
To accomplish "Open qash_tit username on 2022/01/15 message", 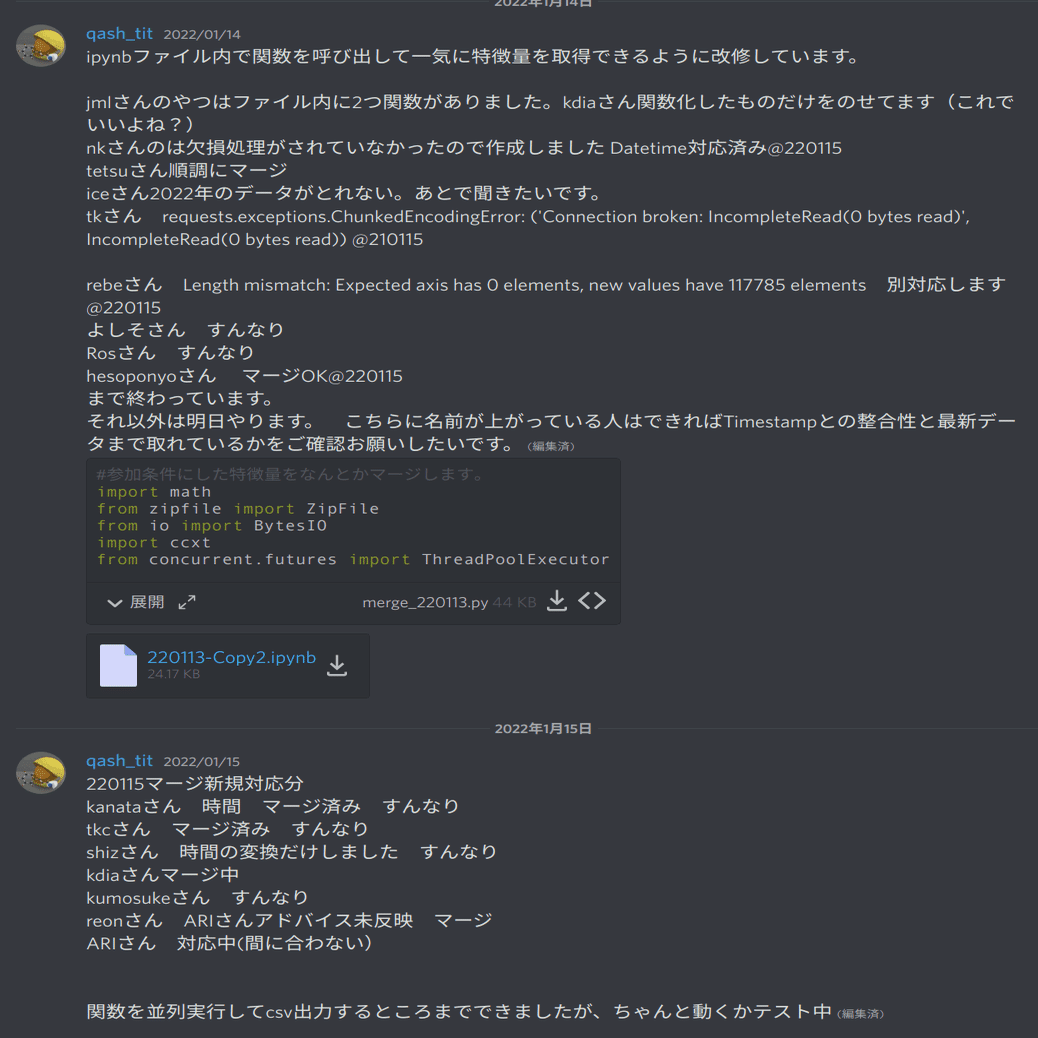I will [x=119, y=761].
